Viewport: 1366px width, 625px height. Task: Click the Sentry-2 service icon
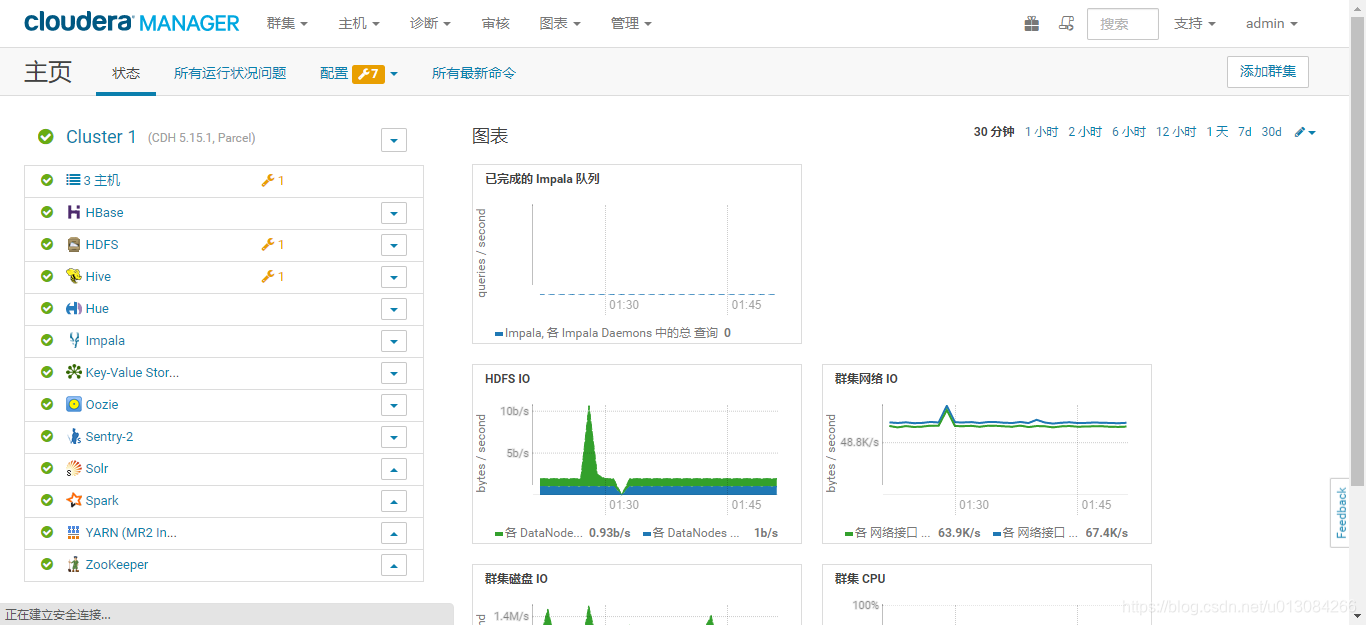click(x=74, y=436)
